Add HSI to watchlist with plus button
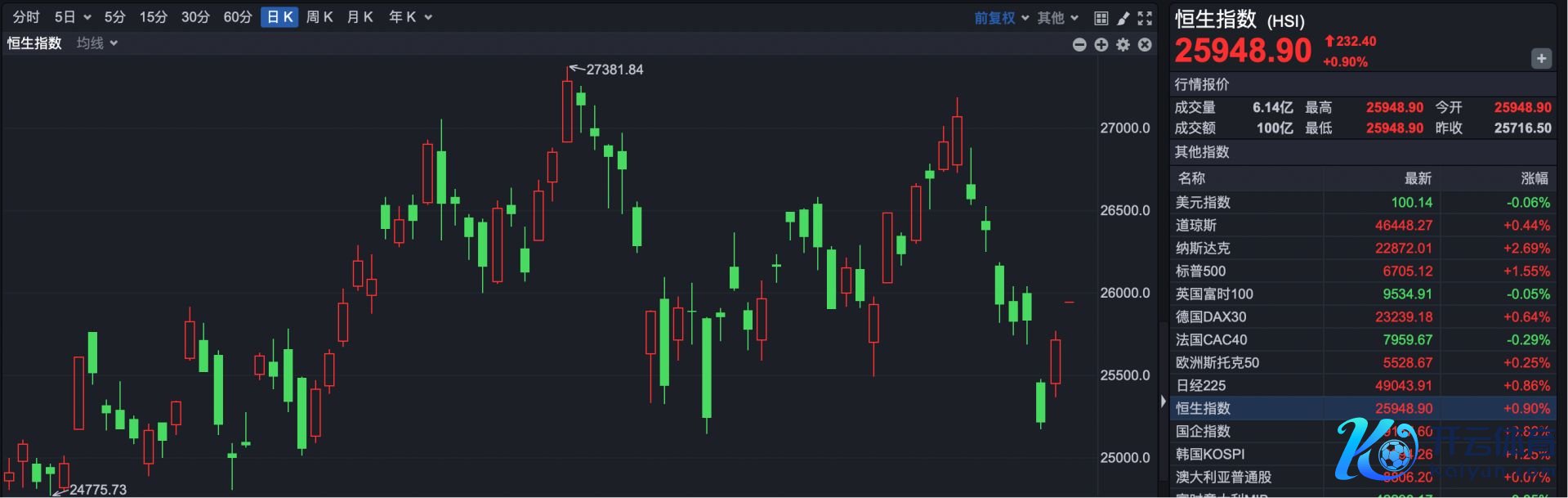1568x498 pixels. 1541,59
